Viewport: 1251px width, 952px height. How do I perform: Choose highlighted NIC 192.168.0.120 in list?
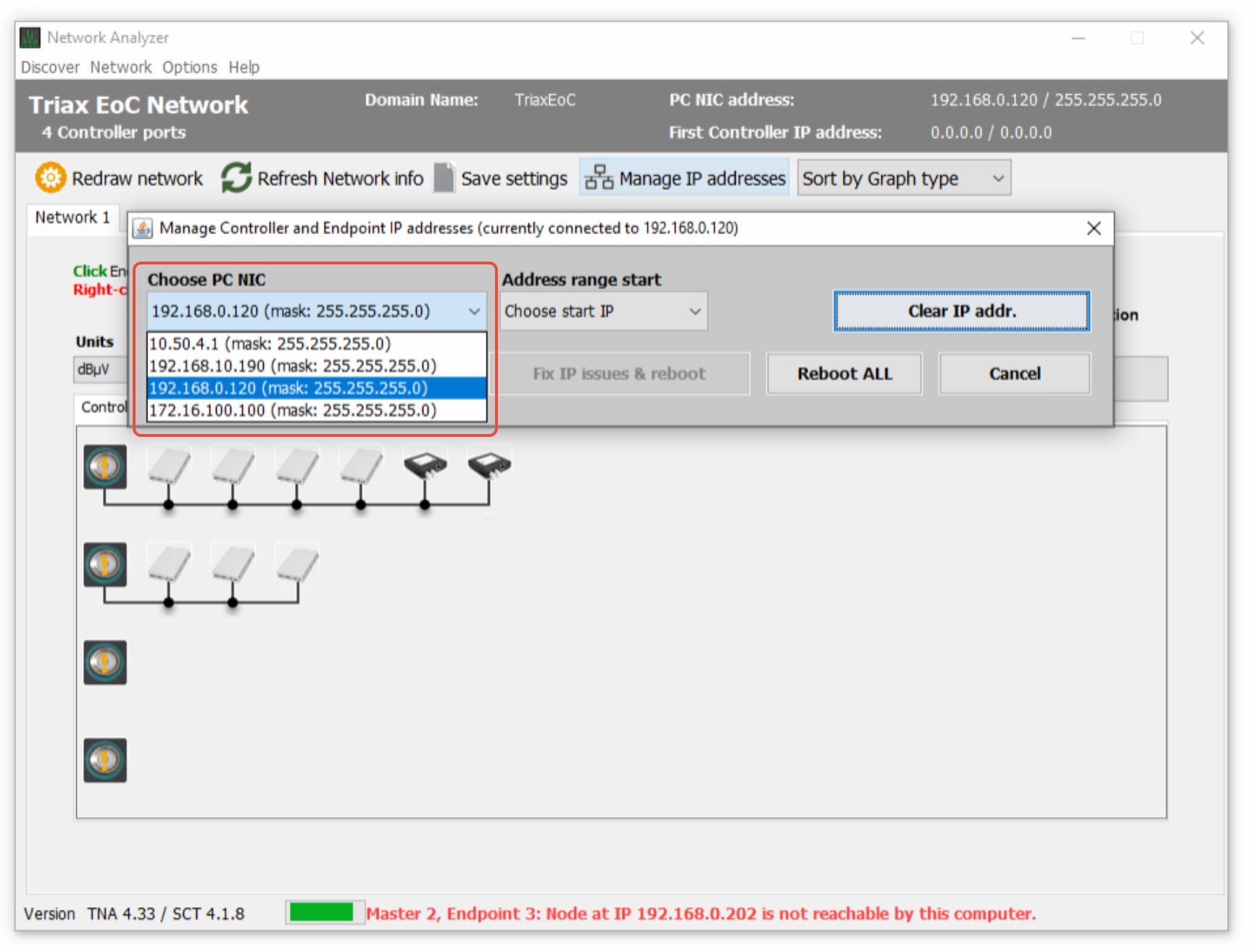click(317, 388)
